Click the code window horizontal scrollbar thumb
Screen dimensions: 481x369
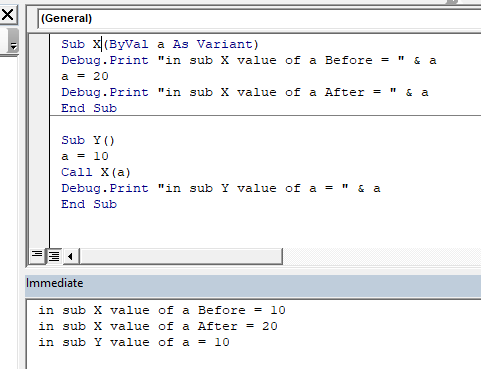coord(181,256)
